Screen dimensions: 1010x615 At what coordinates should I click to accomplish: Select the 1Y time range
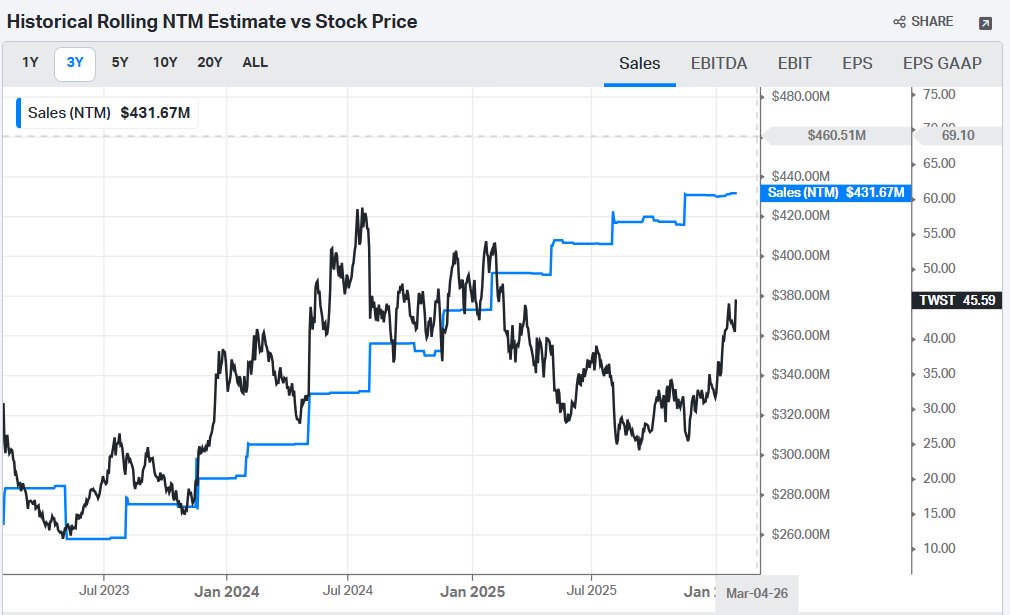tap(30, 62)
